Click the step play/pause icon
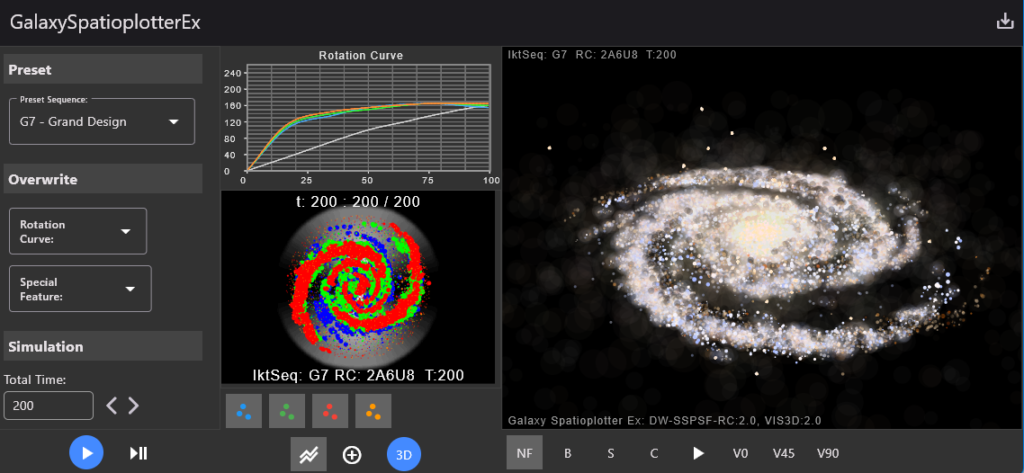This screenshot has width=1024, height=473. click(x=139, y=453)
